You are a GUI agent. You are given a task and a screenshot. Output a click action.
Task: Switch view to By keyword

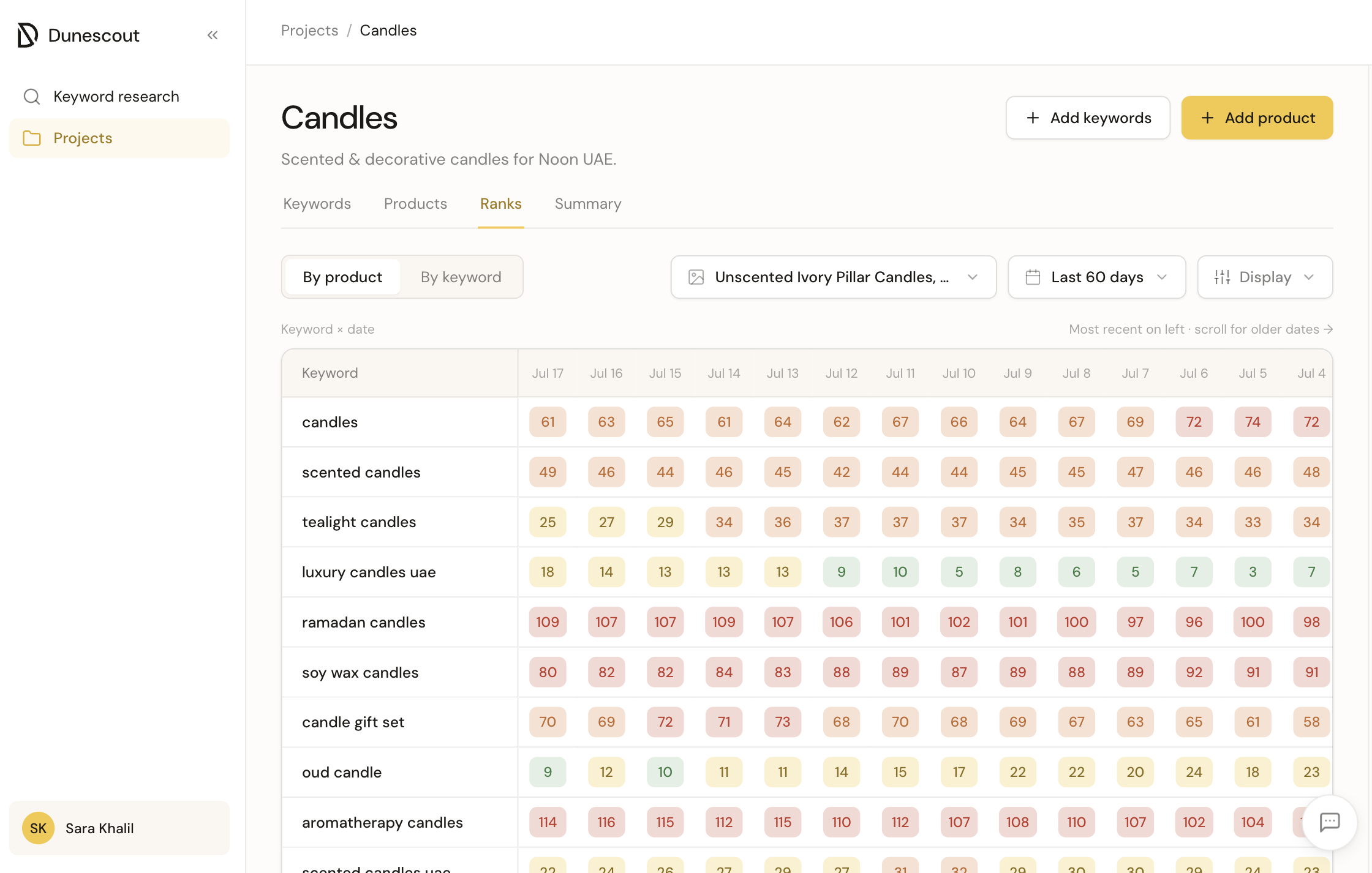[x=461, y=277]
